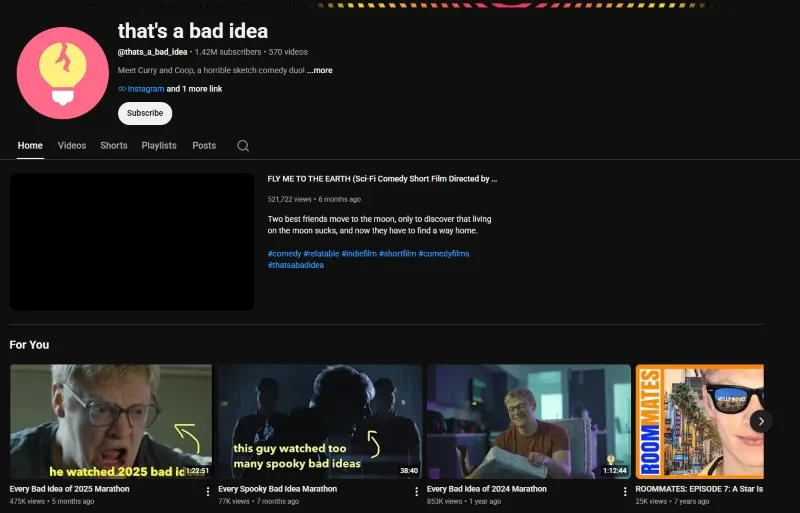Click the #indiefilm hashtag
The image size is (800, 513).
tap(359, 254)
